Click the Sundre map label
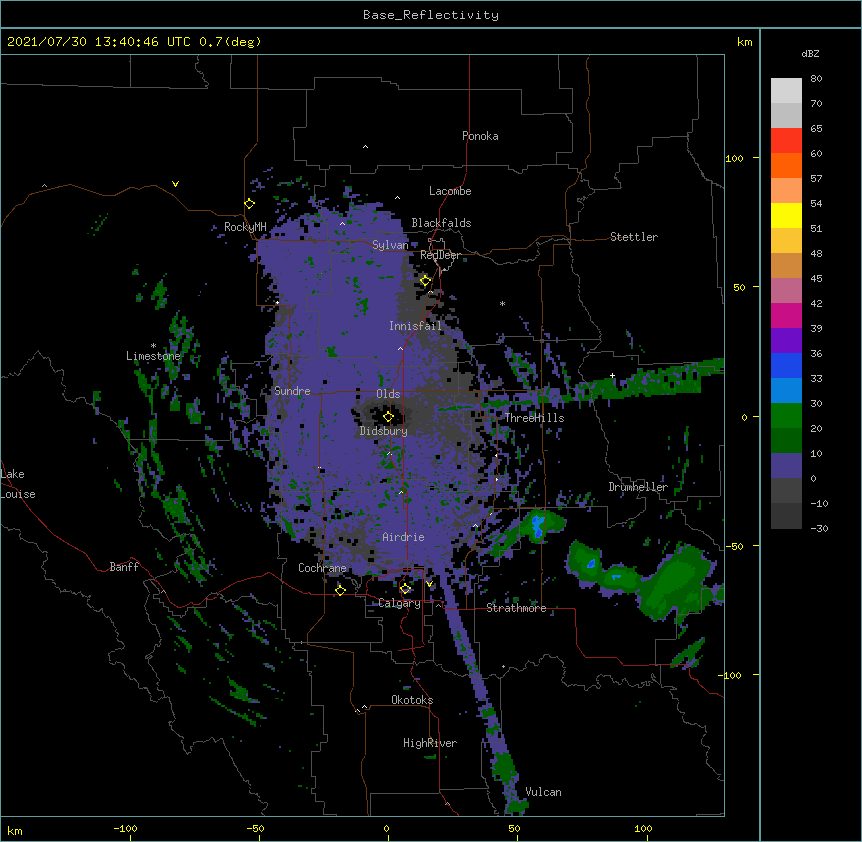Screen dimensions: 862x842 click(292, 391)
